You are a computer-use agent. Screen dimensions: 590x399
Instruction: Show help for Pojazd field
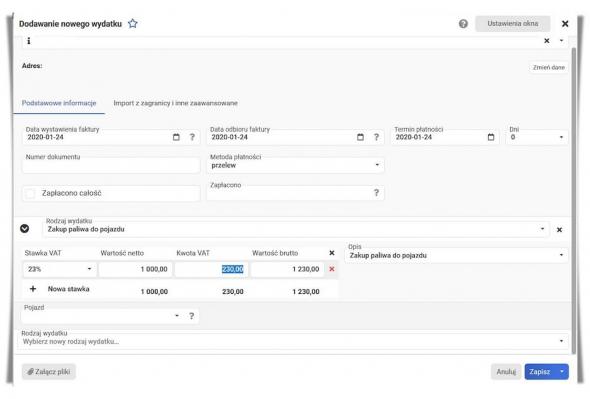click(x=192, y=316)
